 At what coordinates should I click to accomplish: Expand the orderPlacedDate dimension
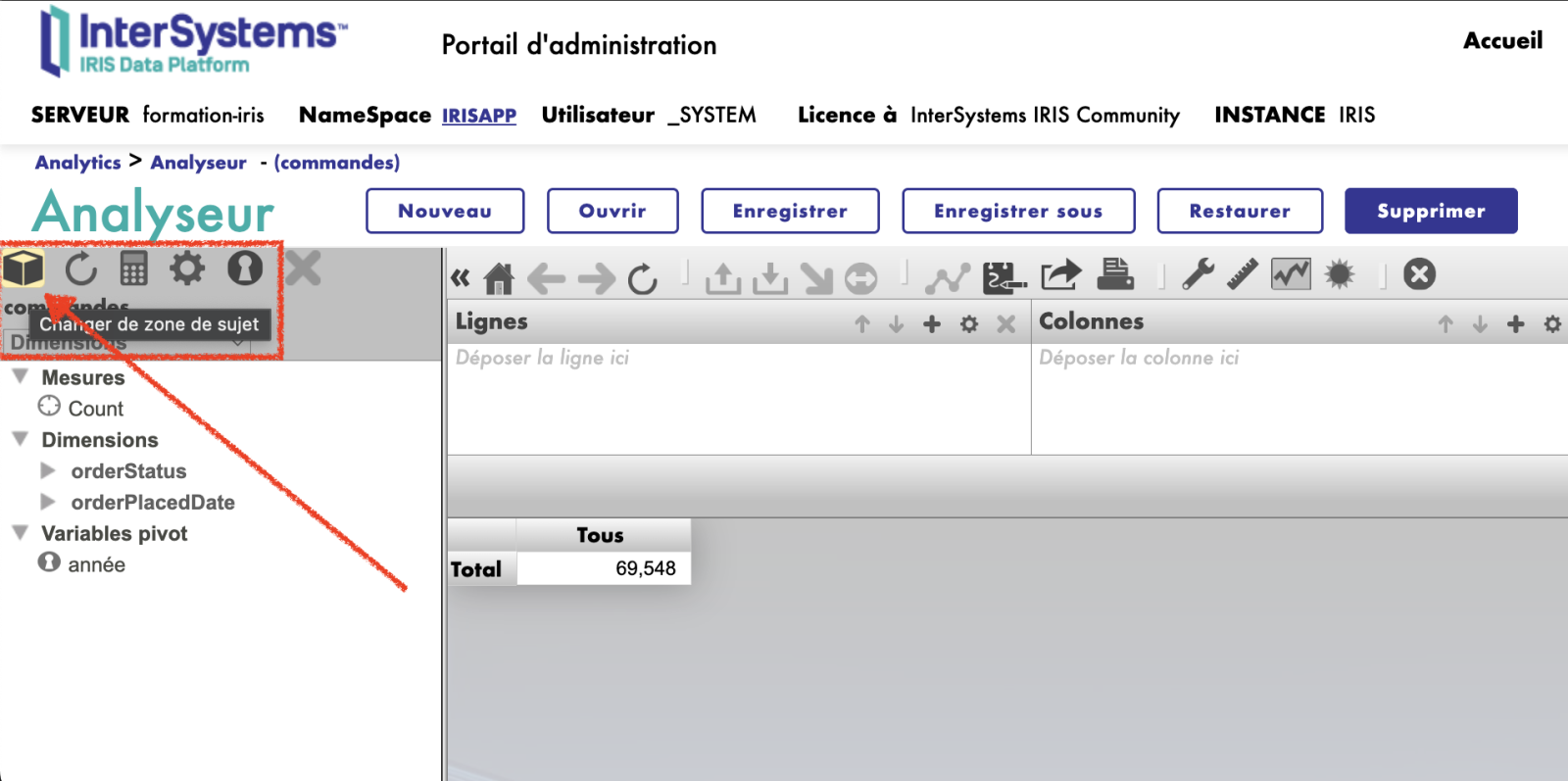tap(48, 503)
